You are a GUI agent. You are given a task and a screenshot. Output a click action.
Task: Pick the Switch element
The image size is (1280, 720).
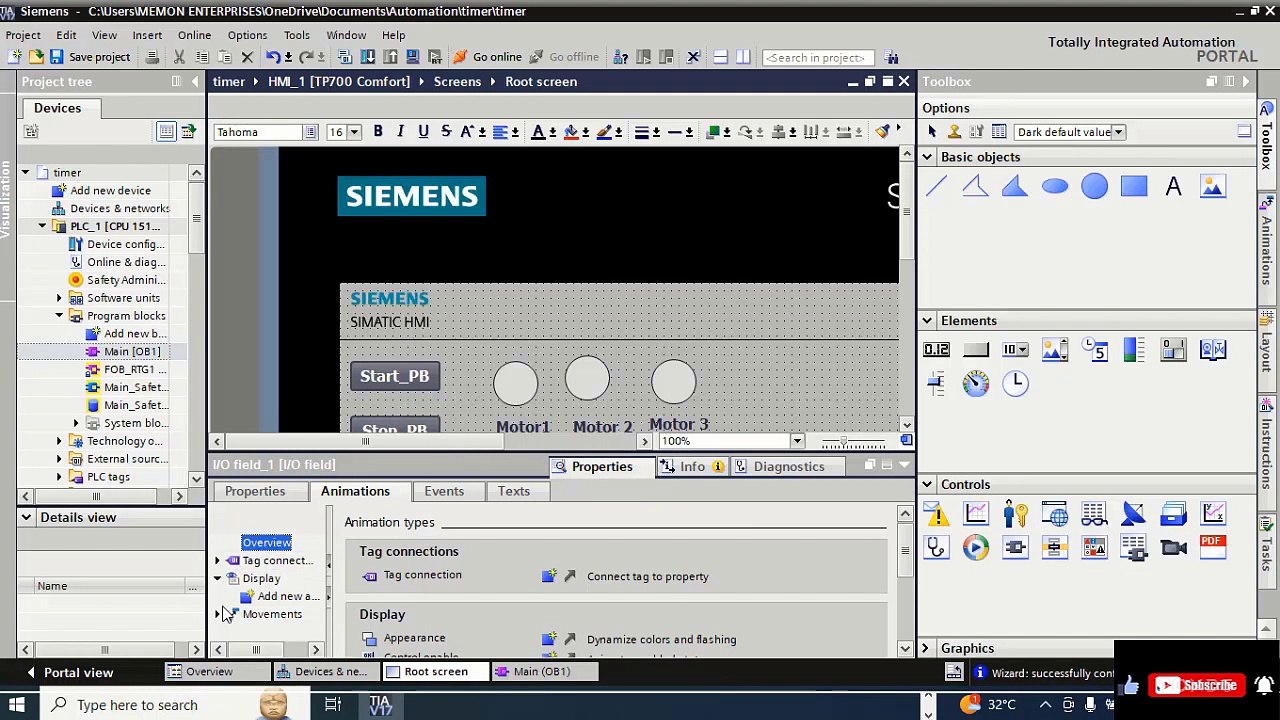pos(1173,350)
